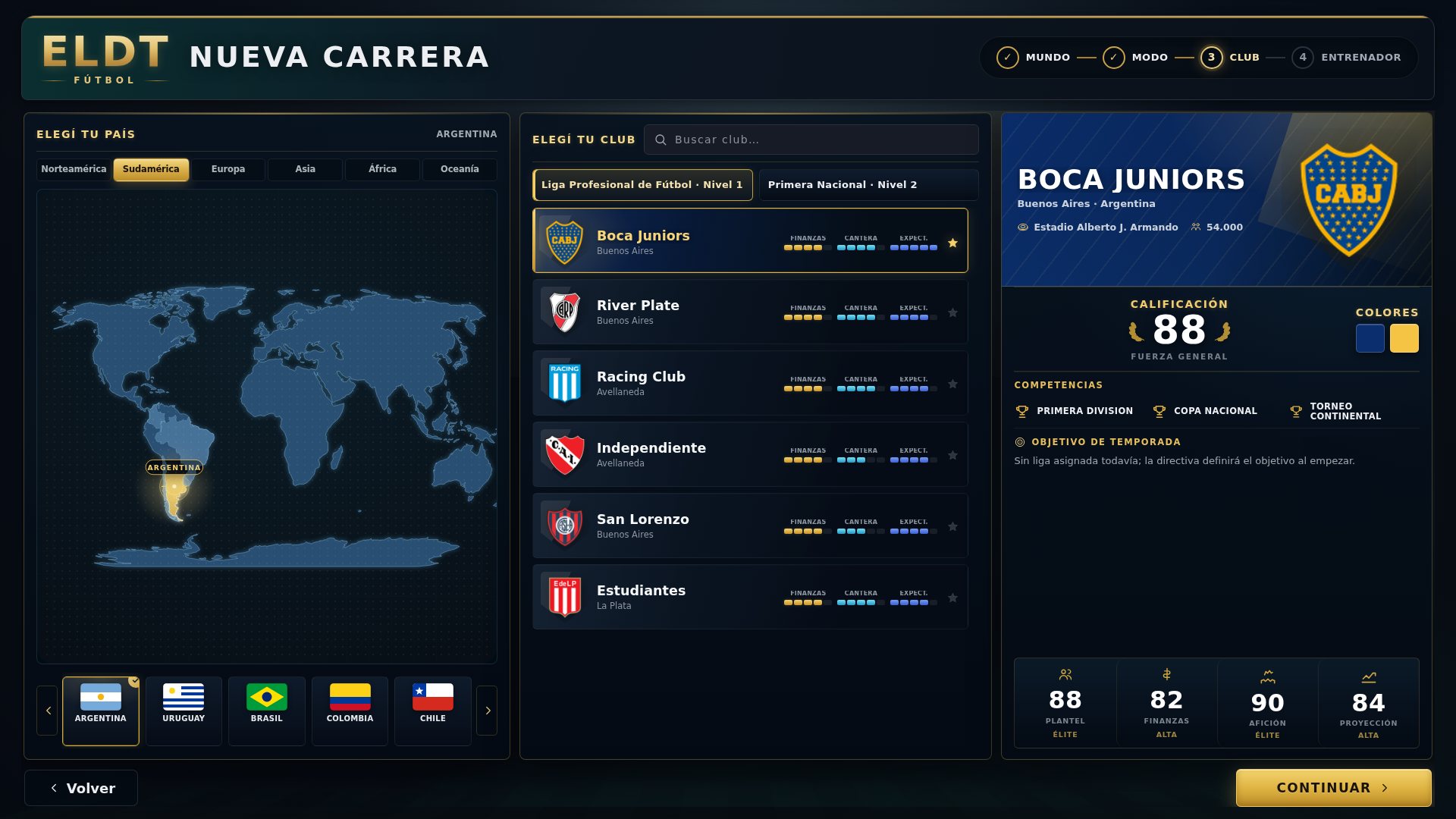Click the blue club color swatch
Image resolution: width=1456 pixels, height=819 pixels.
pyautogui.click(x=1370, y=338)
